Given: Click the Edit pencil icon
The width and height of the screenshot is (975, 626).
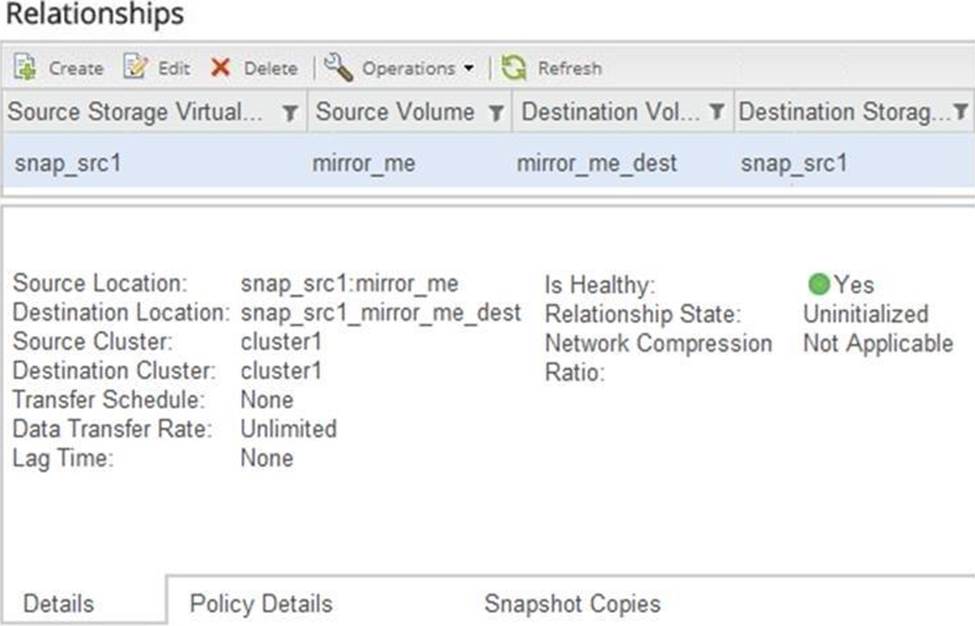Looking at the screenshot, I should click(x=135, y=68).
